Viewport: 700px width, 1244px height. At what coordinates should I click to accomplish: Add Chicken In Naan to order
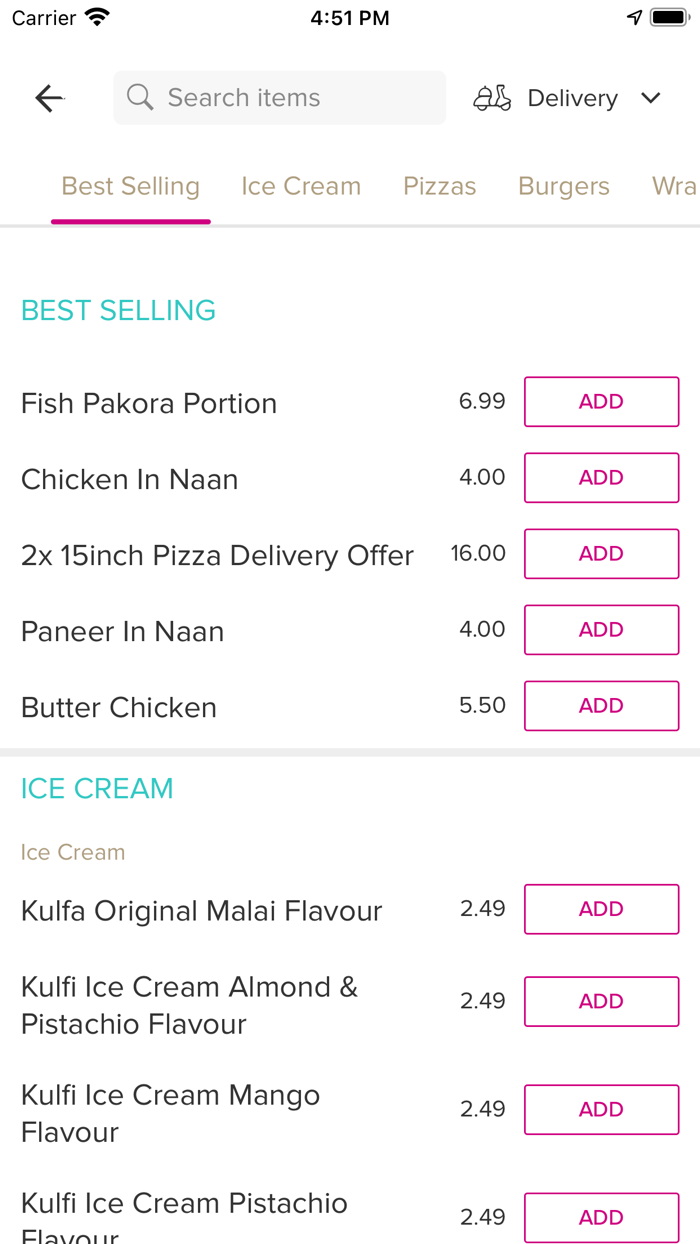point(601,477)
